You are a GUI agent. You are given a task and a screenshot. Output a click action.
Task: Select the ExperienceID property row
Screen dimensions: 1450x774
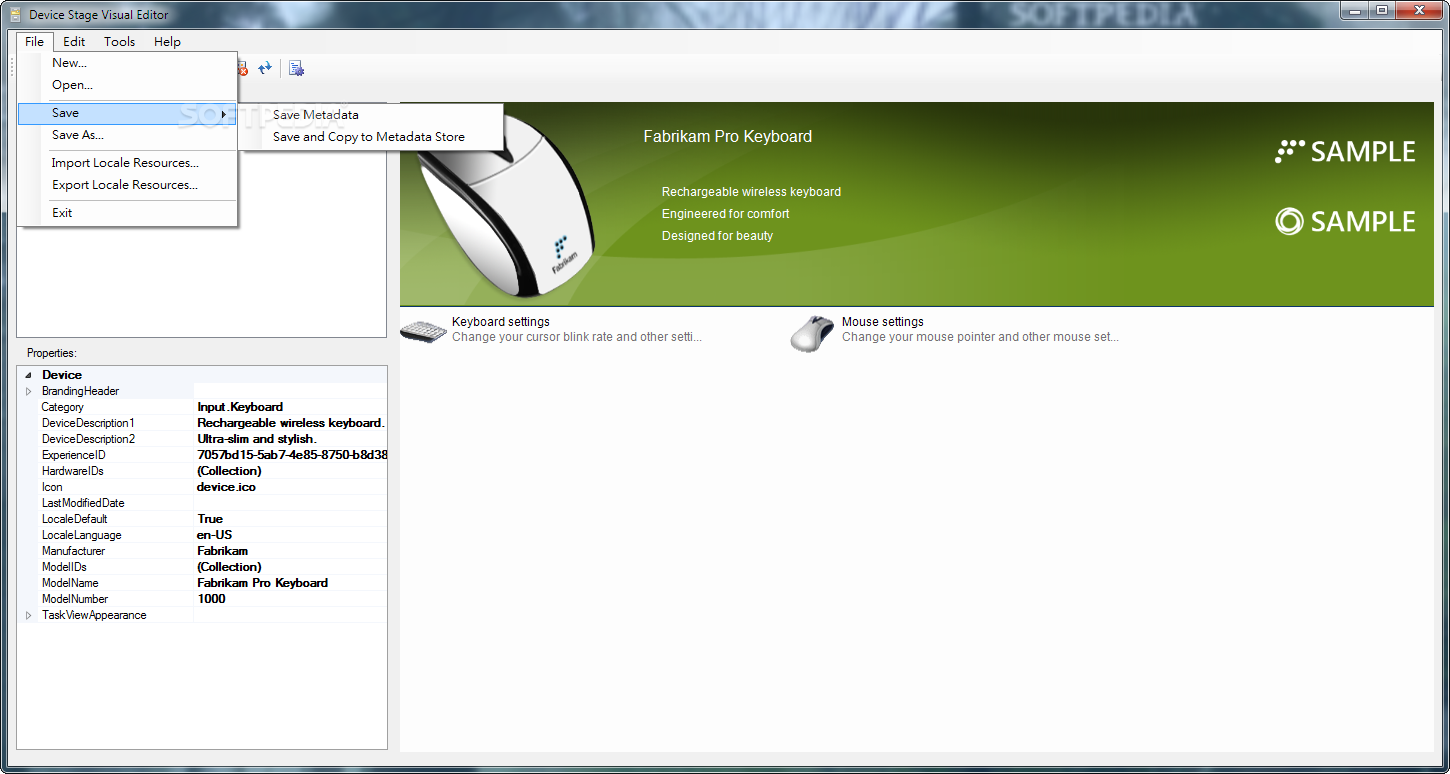(202, 455)
